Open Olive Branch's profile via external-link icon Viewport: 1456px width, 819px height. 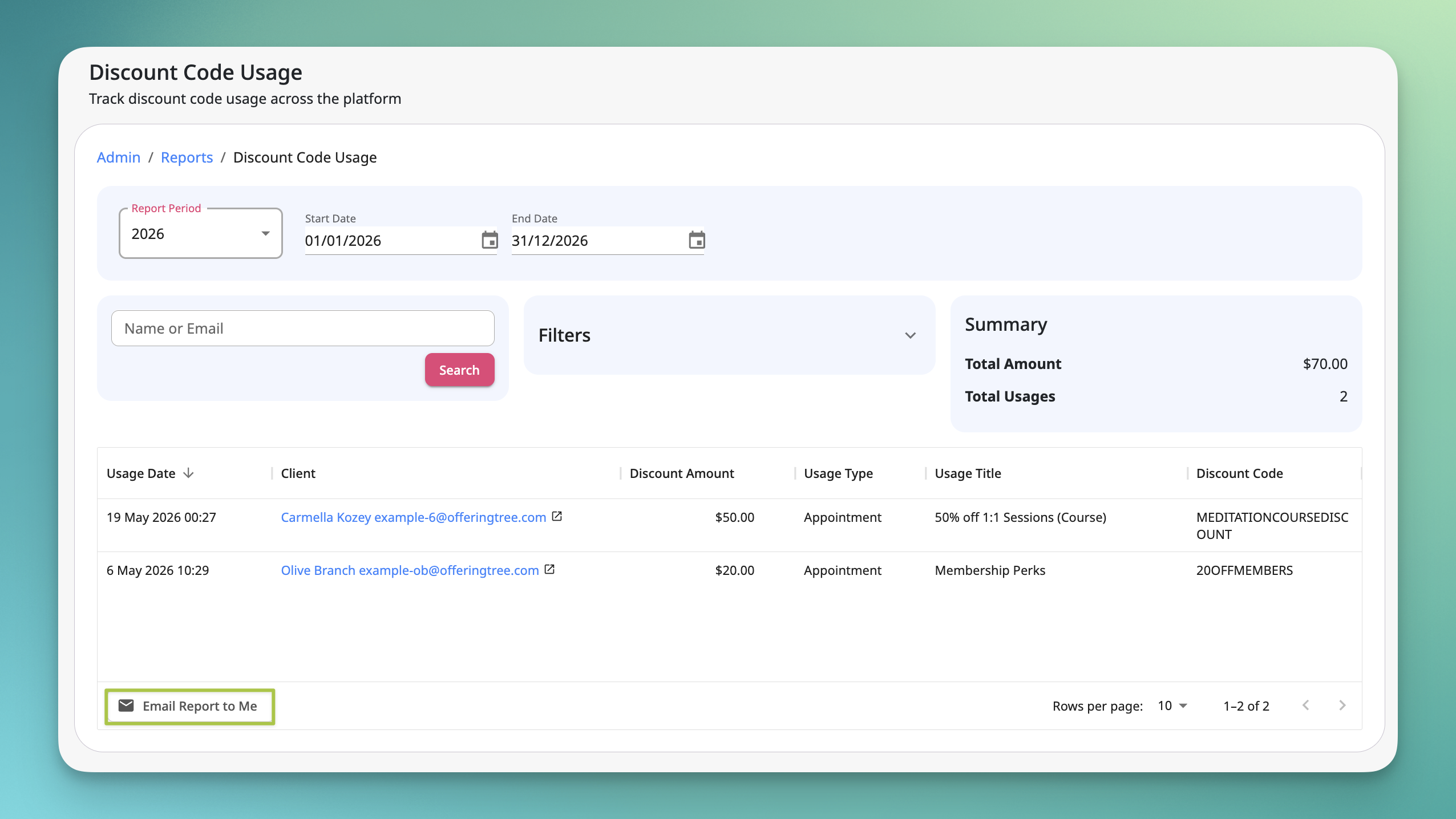[x=550, y=570]
